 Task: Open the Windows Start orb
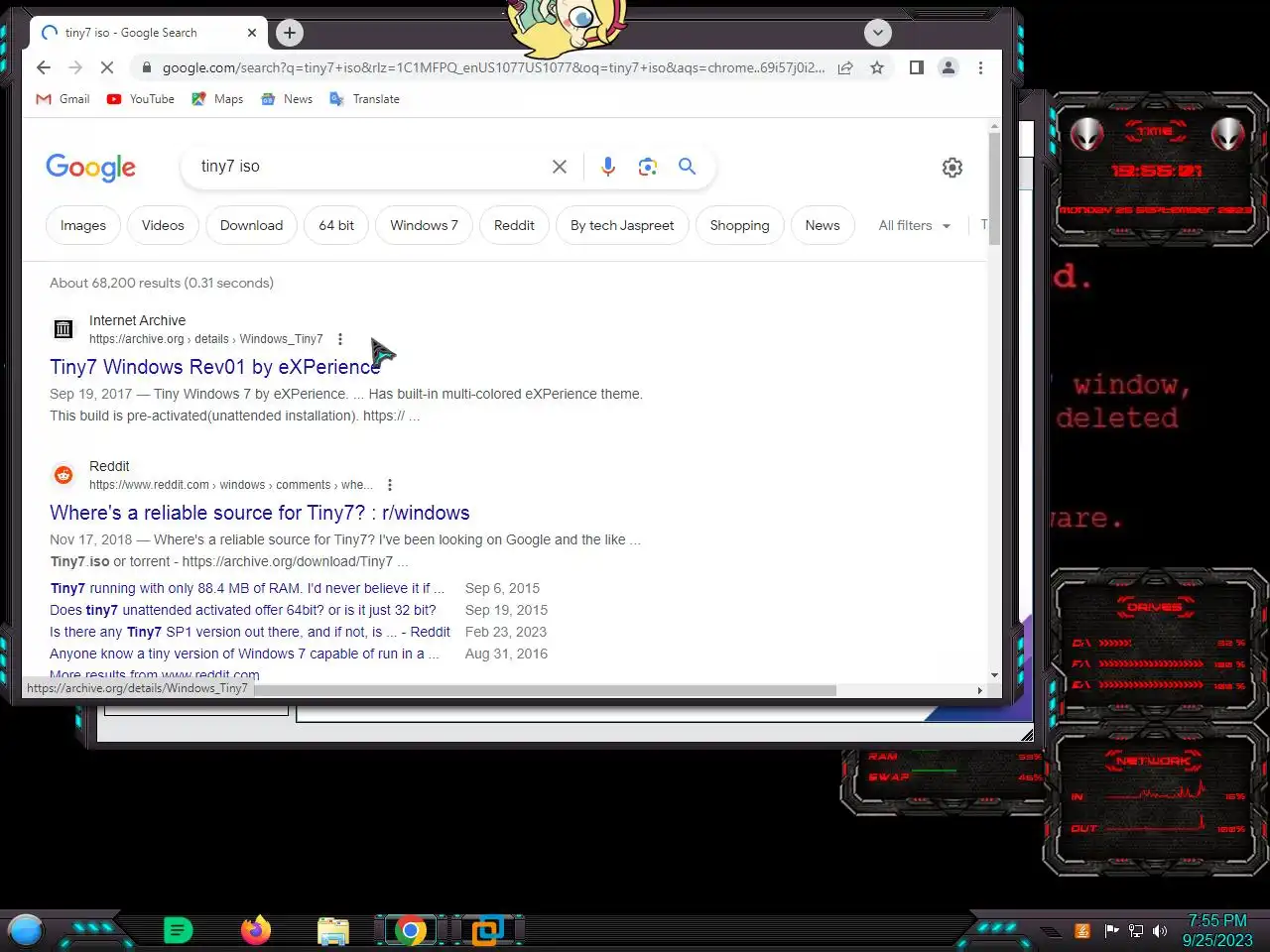(26, 930)
